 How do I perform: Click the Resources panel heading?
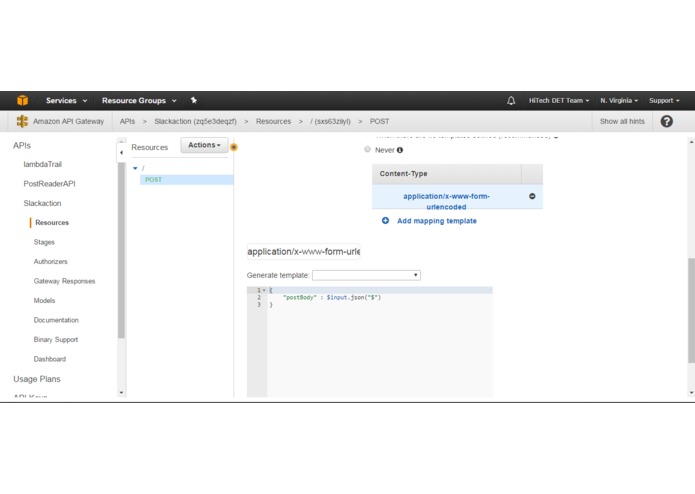coord(149,148)
